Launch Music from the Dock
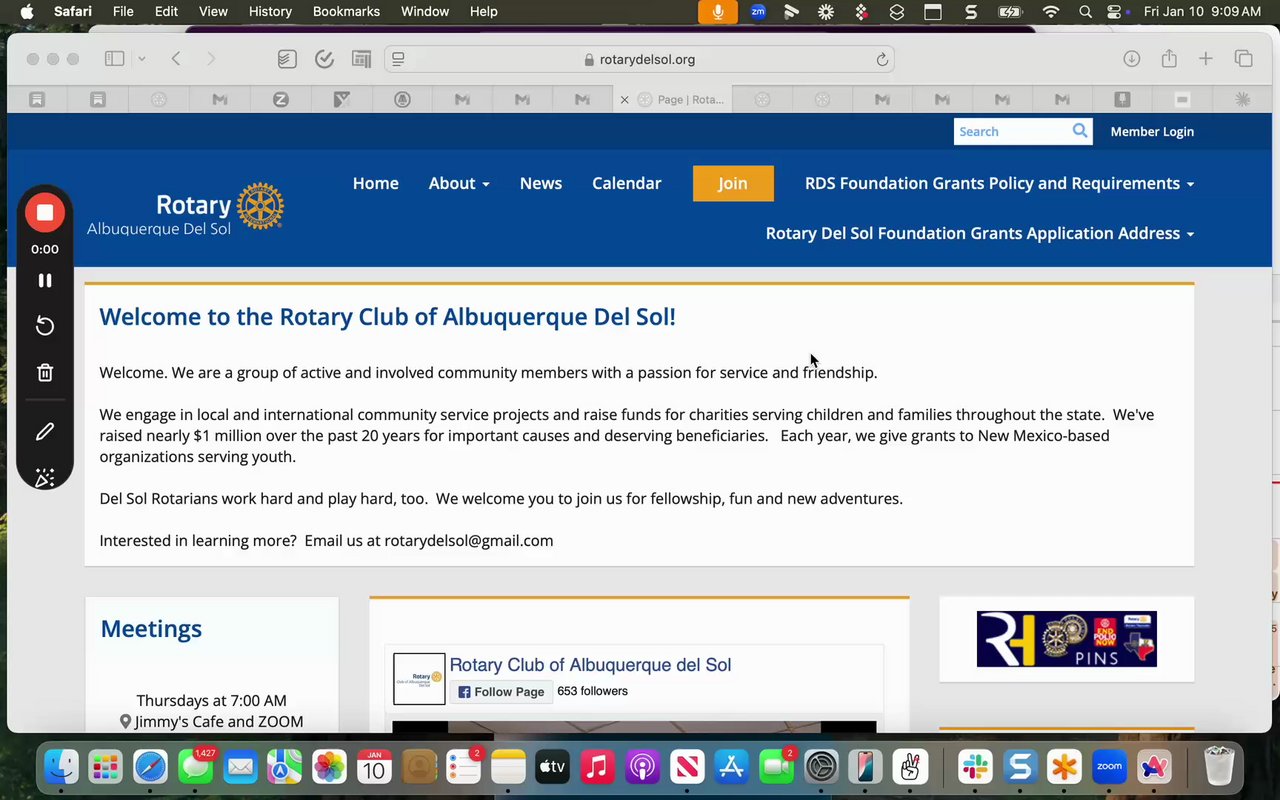1280x800 pixels. [x=597, y=767]
